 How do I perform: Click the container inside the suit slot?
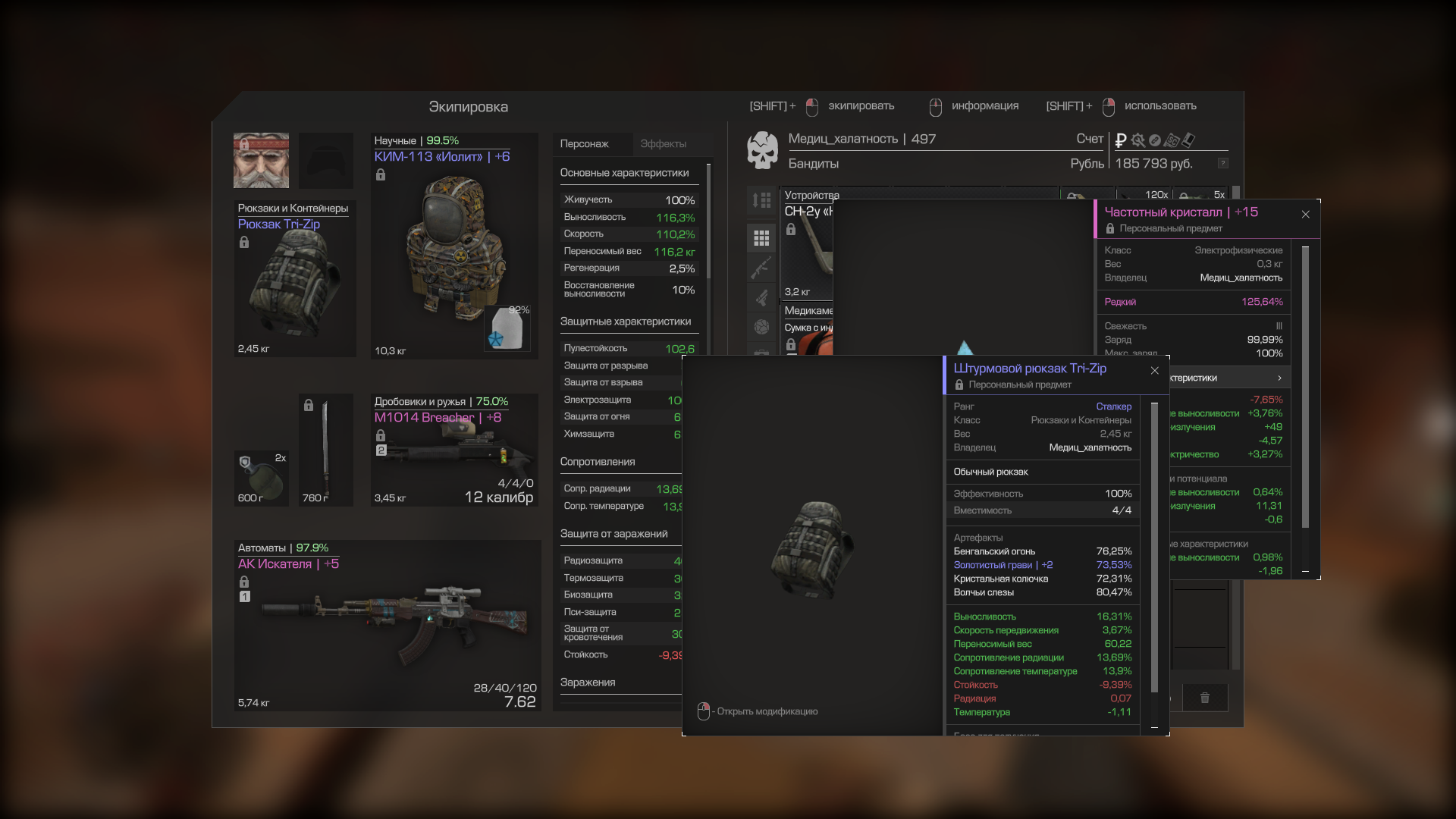507,328
